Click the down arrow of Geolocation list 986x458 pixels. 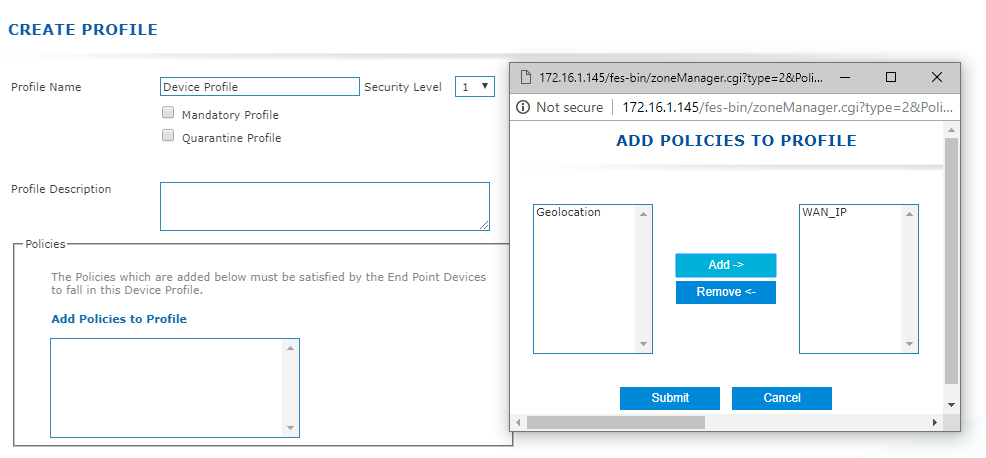click(643, 344)
